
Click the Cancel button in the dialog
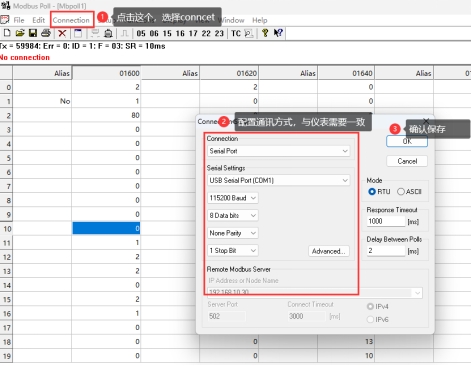[x=407, y=161]
